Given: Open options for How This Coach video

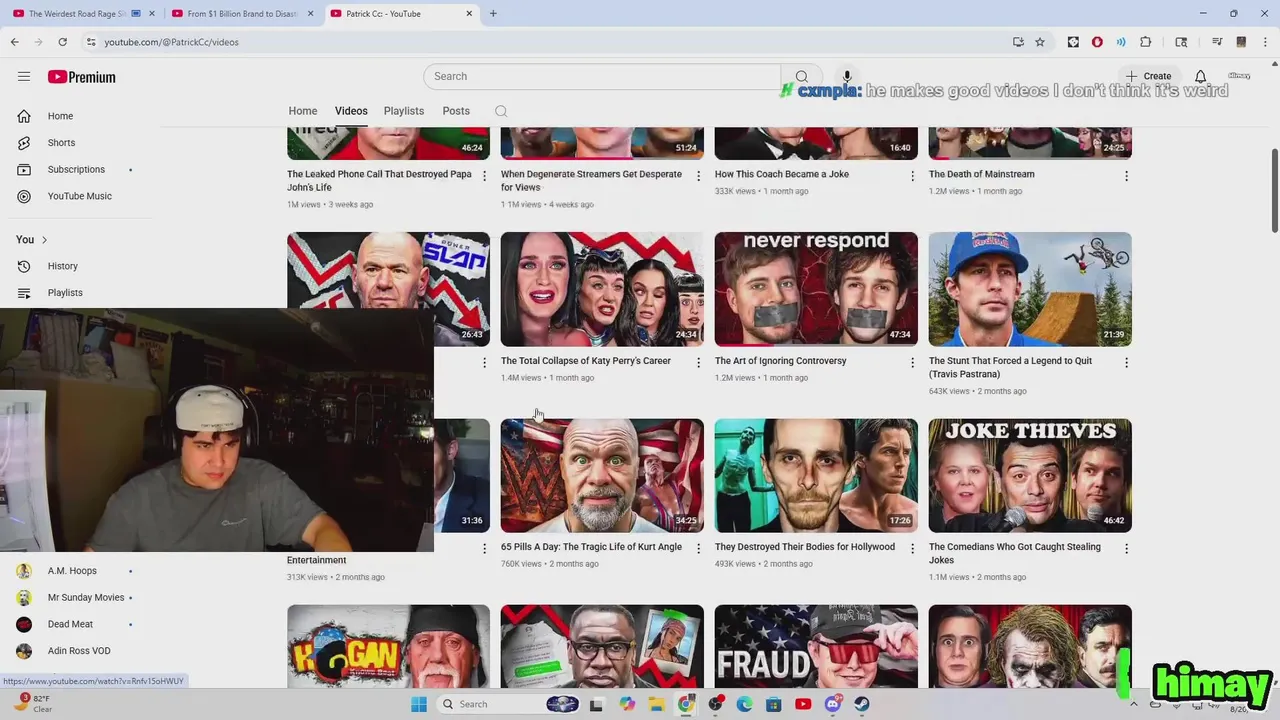Looking at the screenshot, I should pyautogui.click(x=912, y=176).
